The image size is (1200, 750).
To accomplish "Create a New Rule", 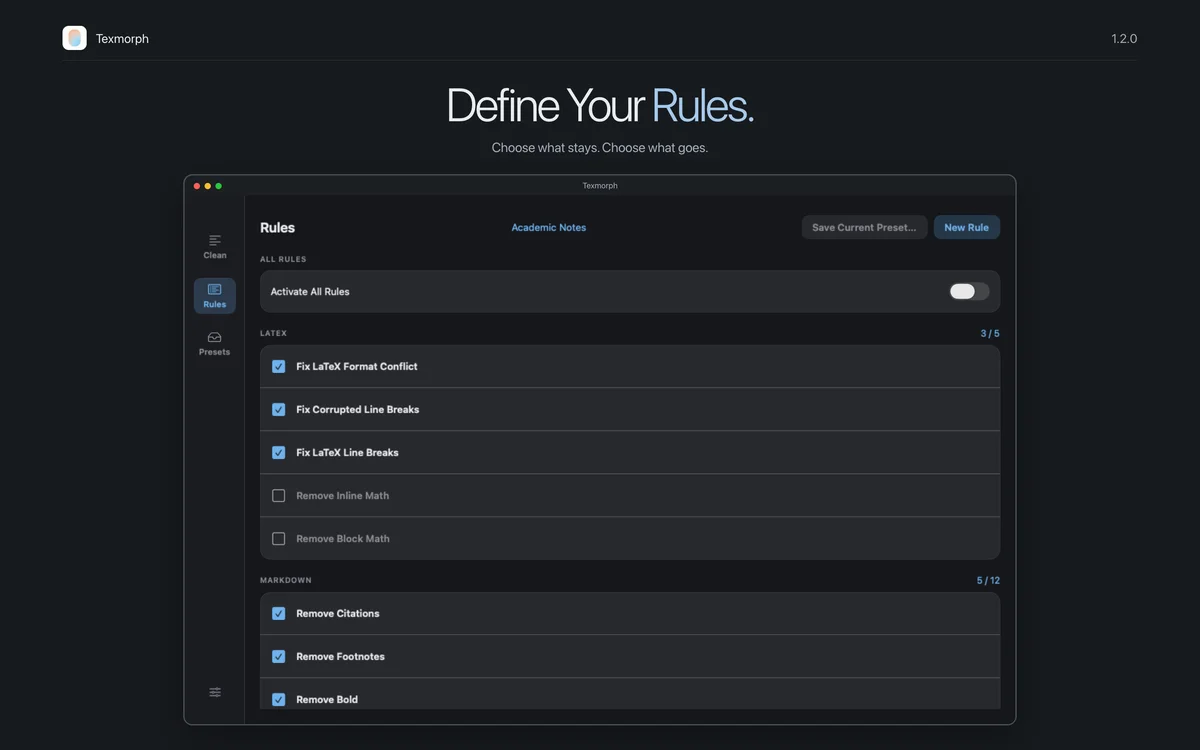I will coord(967,227).
